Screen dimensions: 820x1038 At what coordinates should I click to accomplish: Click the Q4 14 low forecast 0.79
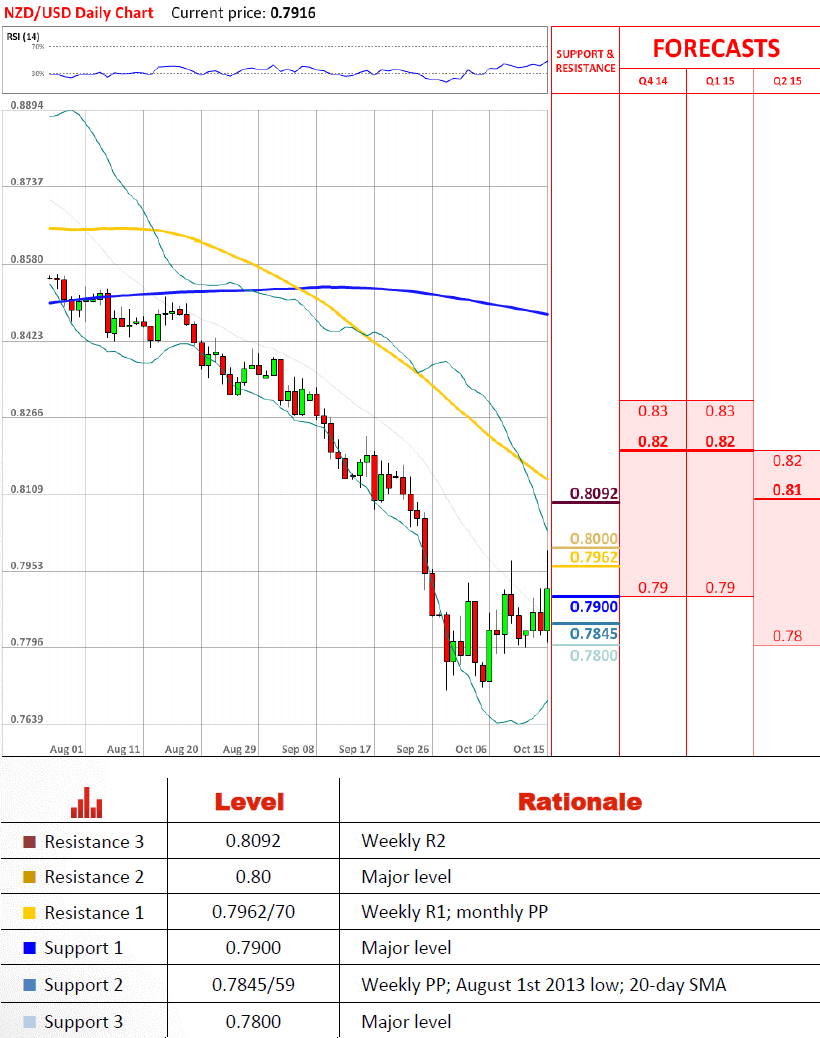coord(653,588)
